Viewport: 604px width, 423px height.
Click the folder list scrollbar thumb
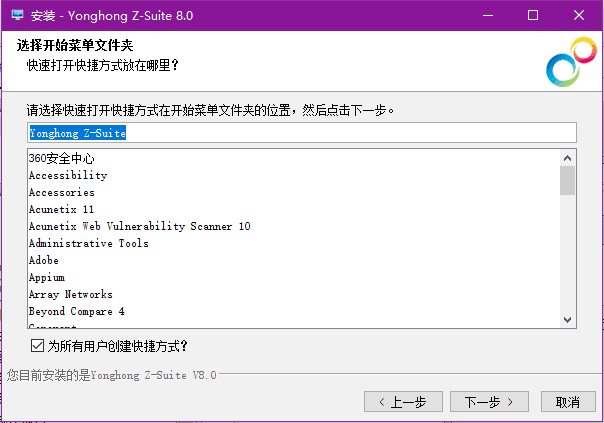coord(567,180)
